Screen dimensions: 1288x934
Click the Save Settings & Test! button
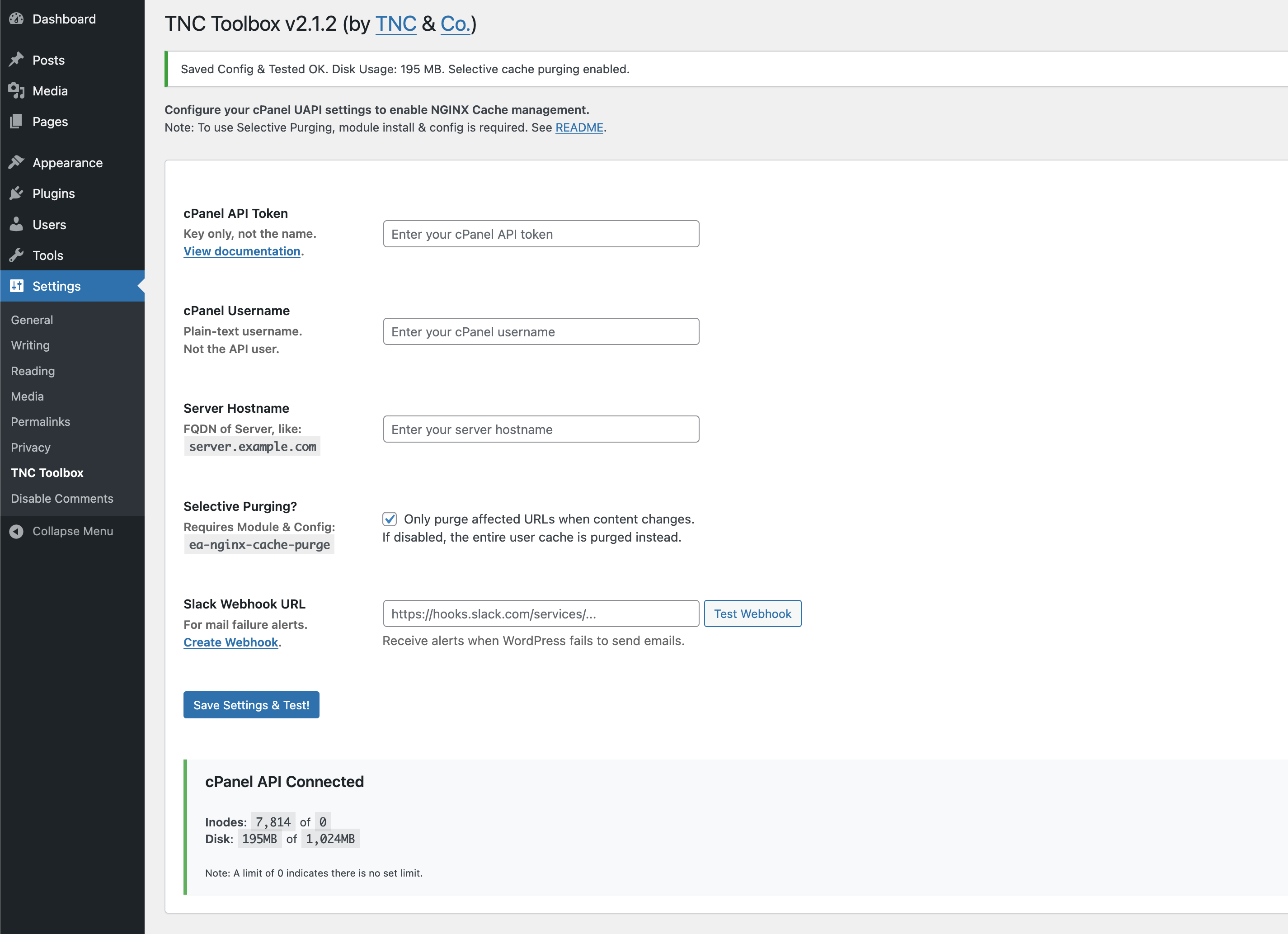pos(251,704)
